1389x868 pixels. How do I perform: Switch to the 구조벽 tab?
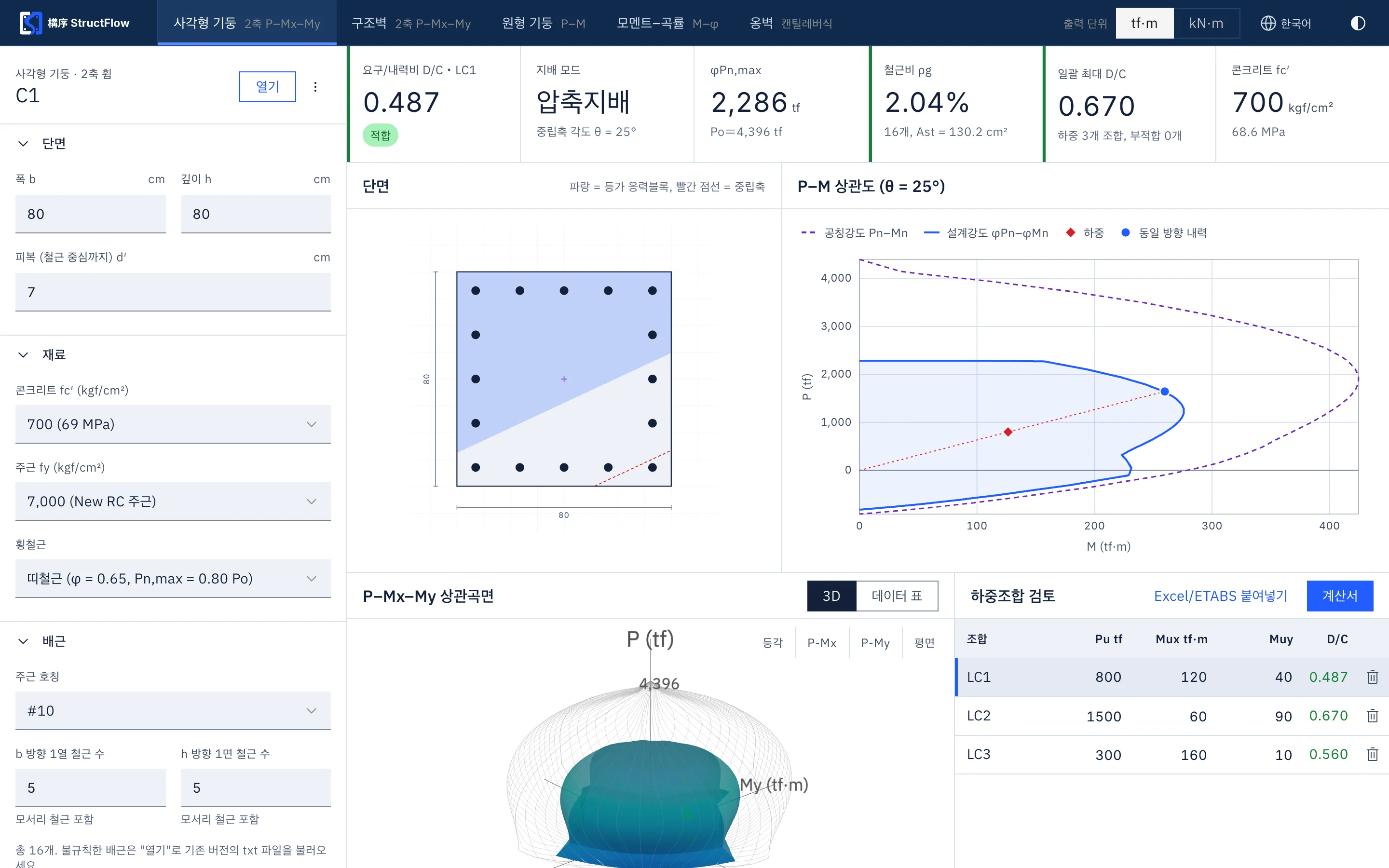pyautogui.click(x=411, y=23)
